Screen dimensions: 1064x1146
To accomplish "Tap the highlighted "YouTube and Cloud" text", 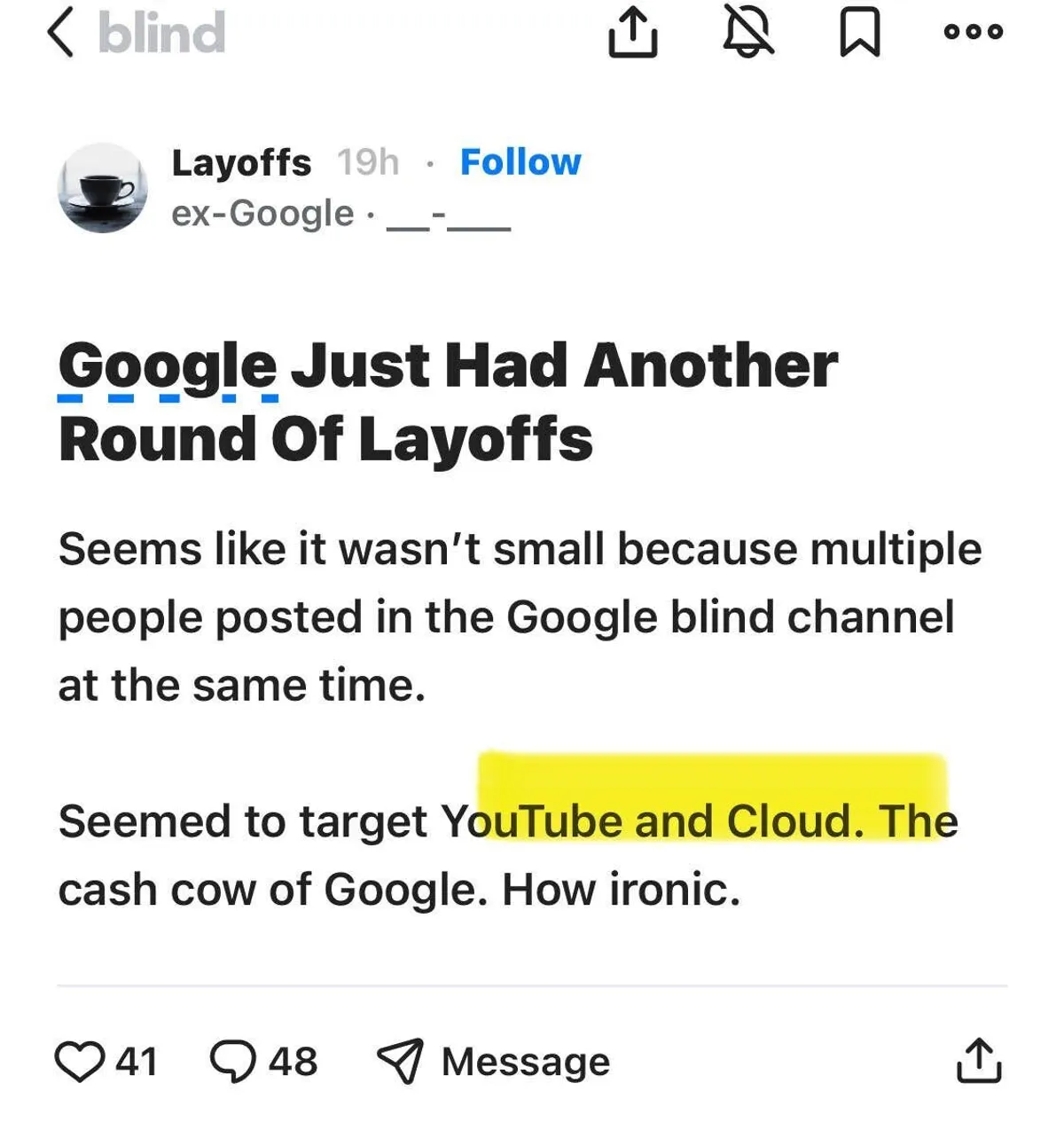I will [x=652, y=821].
